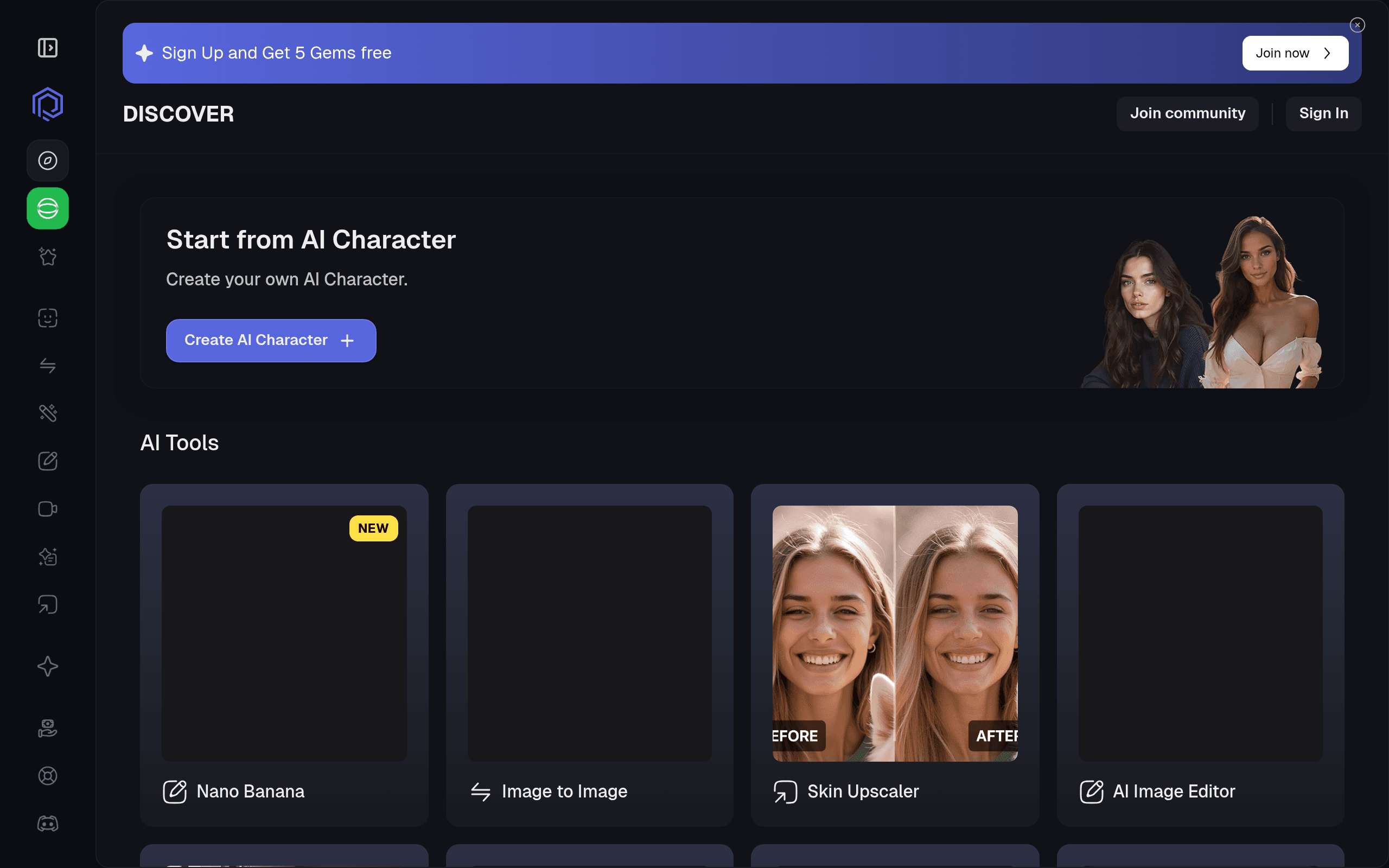Open the hand holding money sidebar icon
1389x868 pixels.
click(x=48, y=729)
